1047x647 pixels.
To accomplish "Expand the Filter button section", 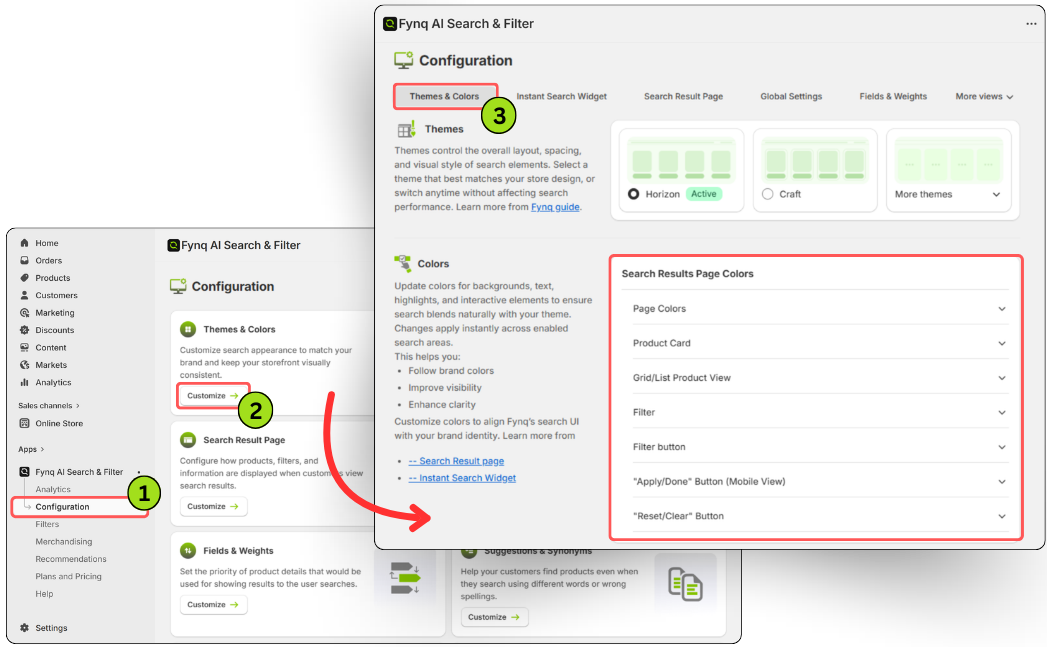I will (x=820, y=447).
